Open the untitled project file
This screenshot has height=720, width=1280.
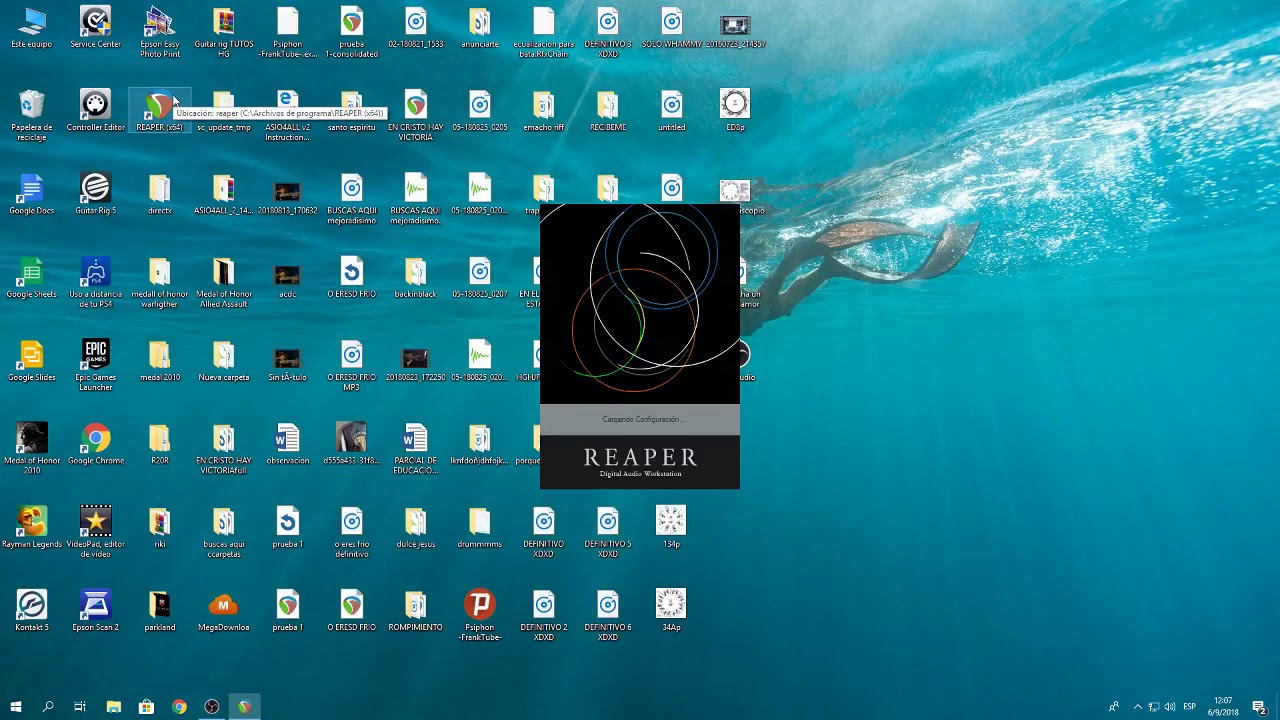point(672,111)
